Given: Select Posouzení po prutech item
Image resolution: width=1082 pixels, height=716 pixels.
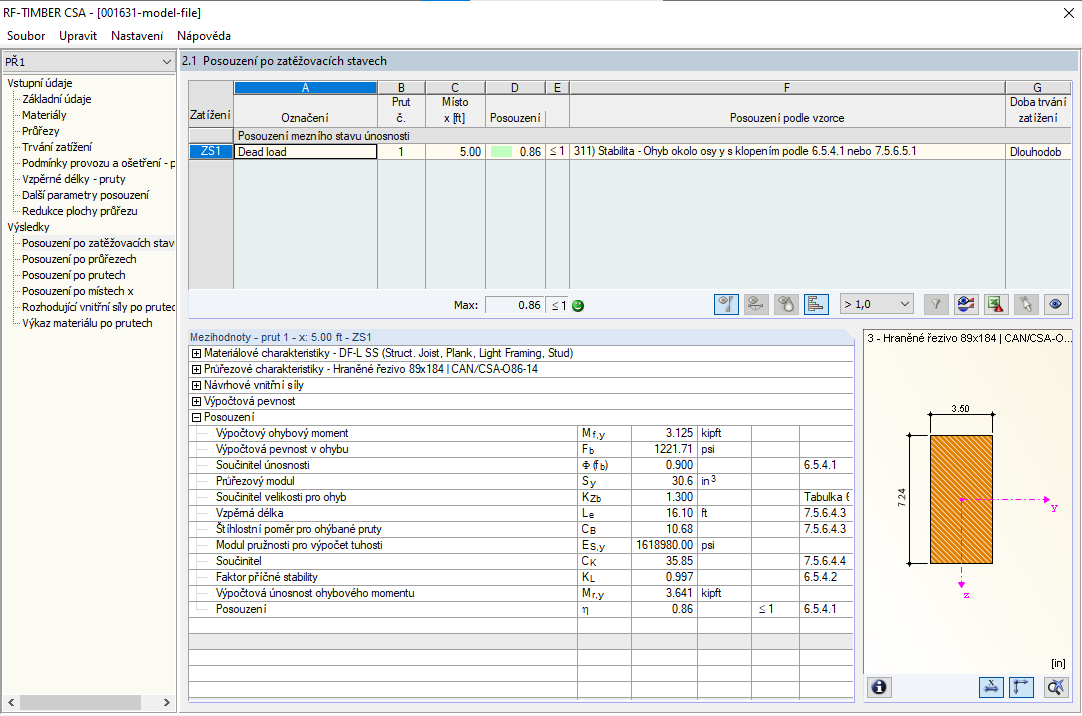Looking at the screenshot, I should [x=74, y=275].
